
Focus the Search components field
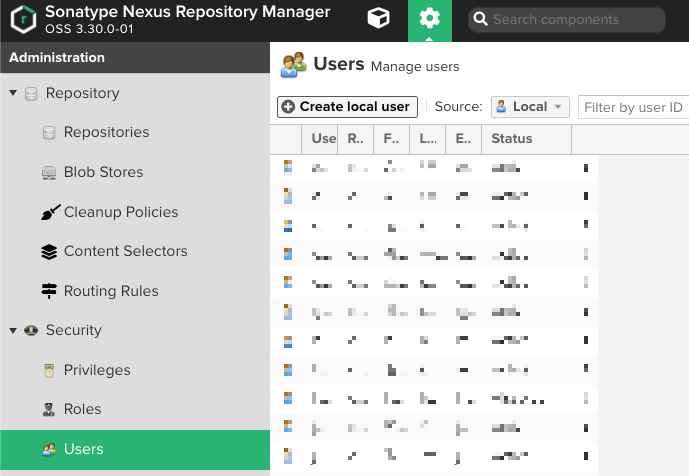point(567,20)
